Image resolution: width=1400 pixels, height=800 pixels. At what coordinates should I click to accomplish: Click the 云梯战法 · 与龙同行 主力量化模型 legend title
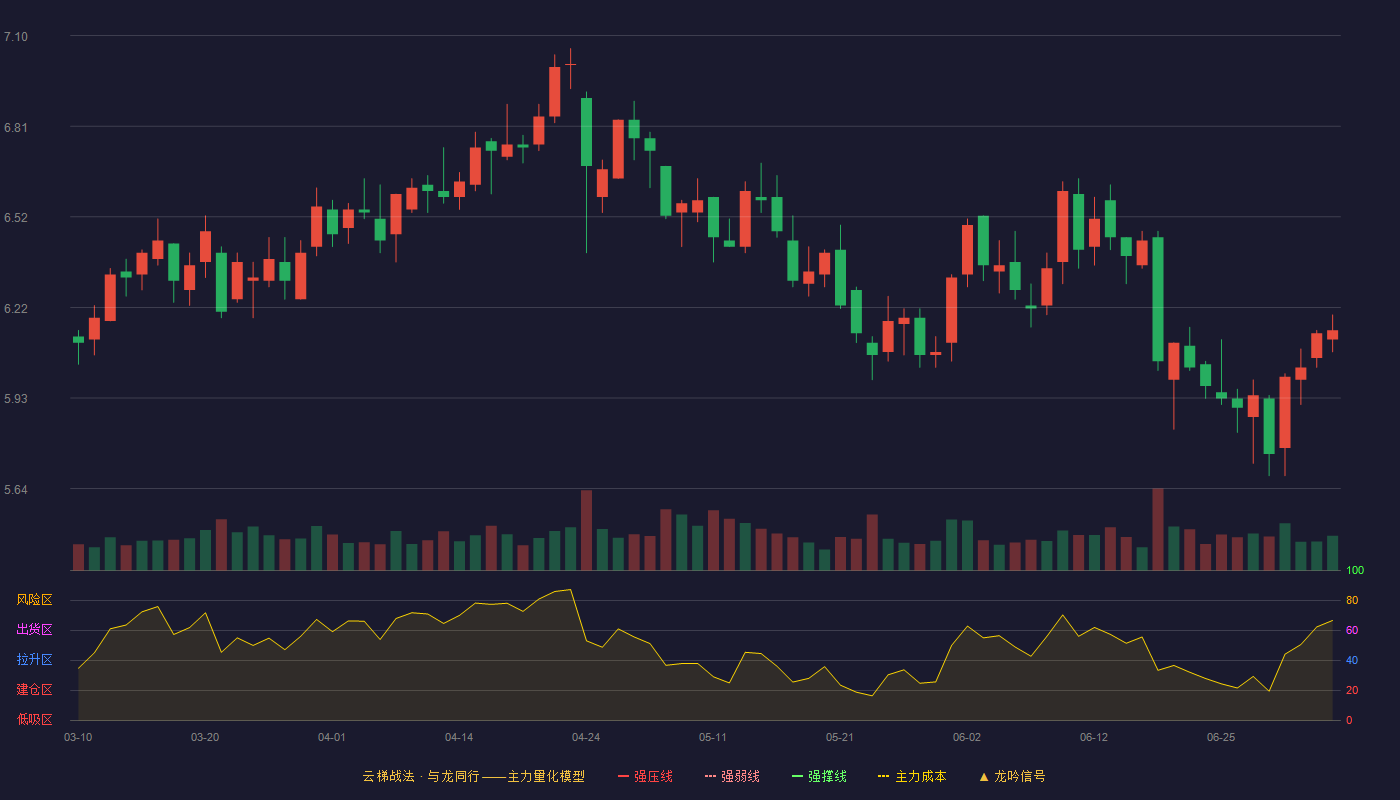[474, 776]
